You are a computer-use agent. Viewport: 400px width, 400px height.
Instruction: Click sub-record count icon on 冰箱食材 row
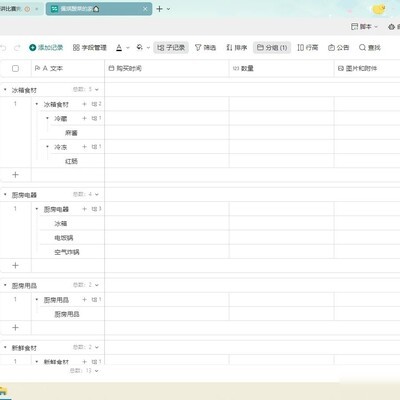(96, 104)
